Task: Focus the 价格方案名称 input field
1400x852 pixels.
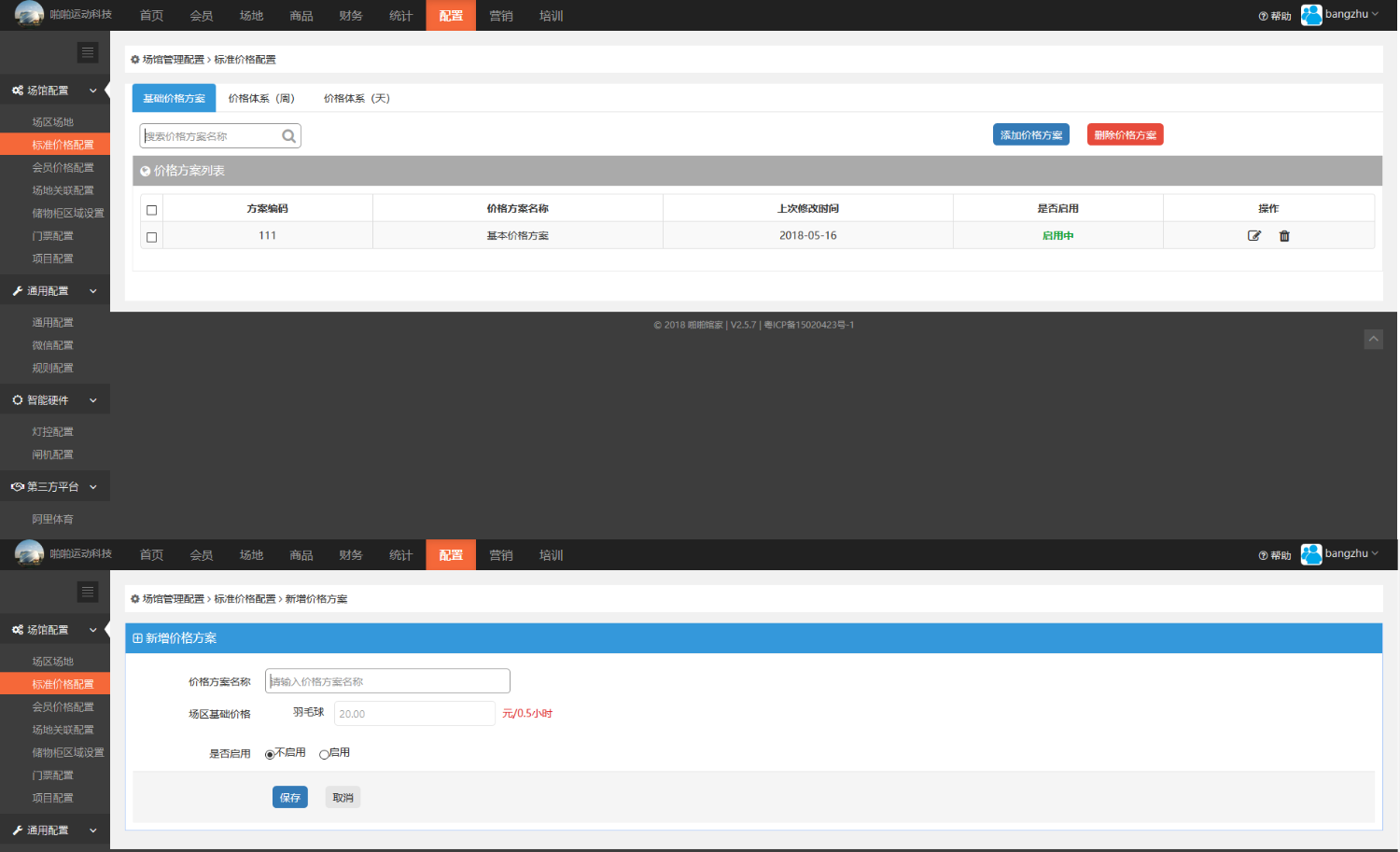Action: 387,681
